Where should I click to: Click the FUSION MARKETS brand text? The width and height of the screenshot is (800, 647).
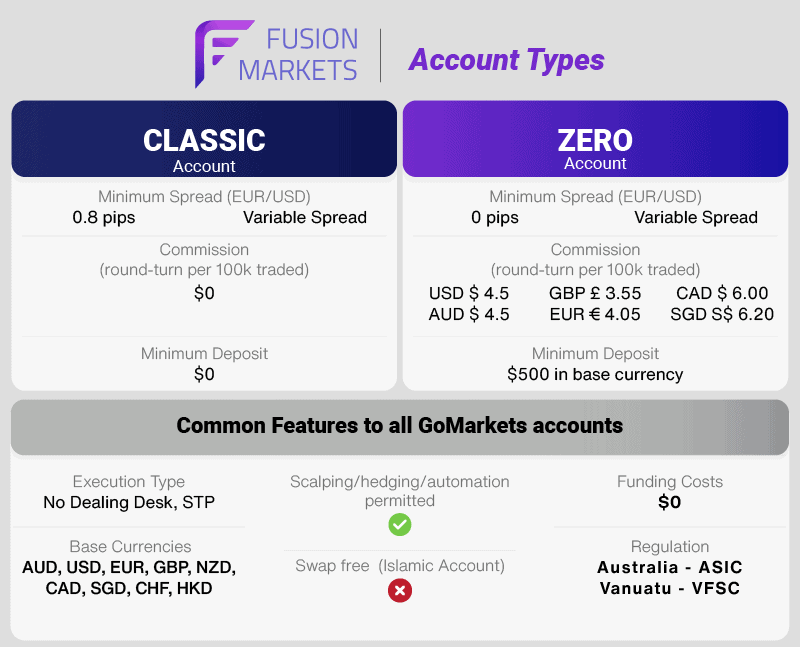(298, 55)
